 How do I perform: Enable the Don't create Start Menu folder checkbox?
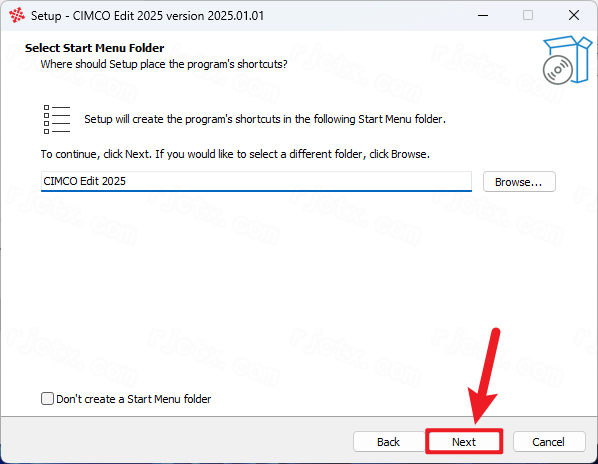[x=47, y=399]
